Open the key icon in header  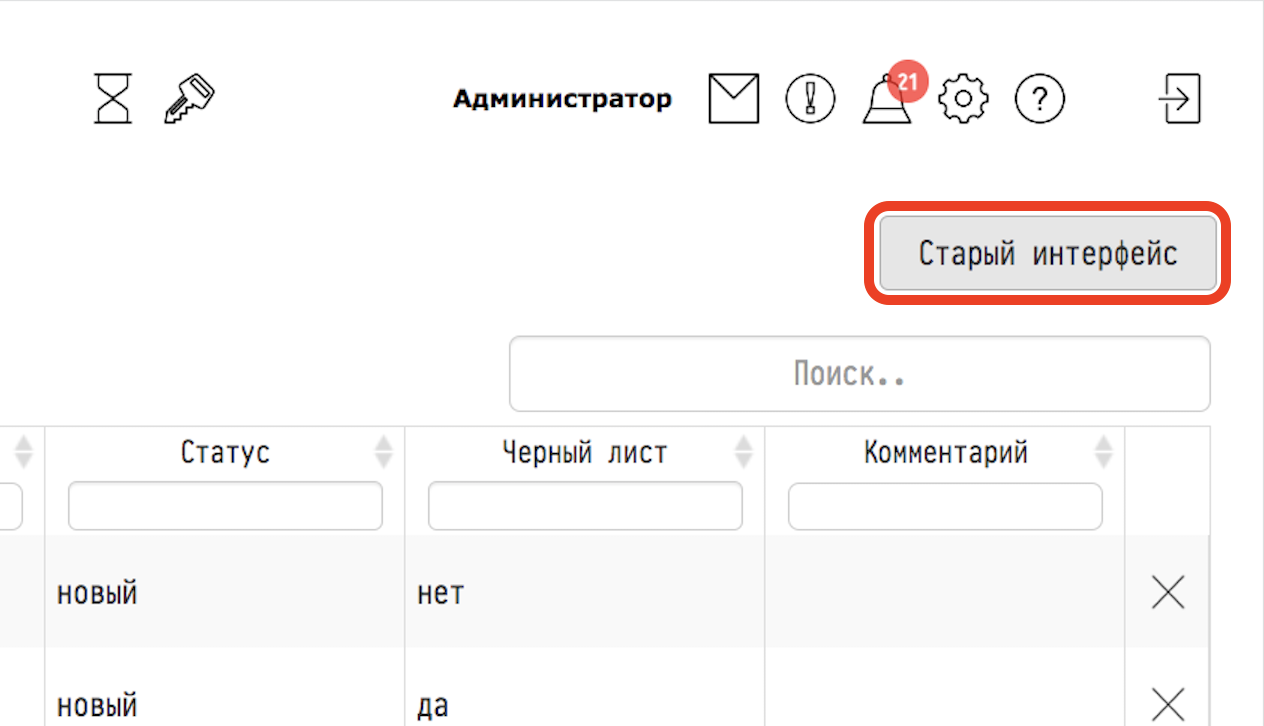click(189, 99)
